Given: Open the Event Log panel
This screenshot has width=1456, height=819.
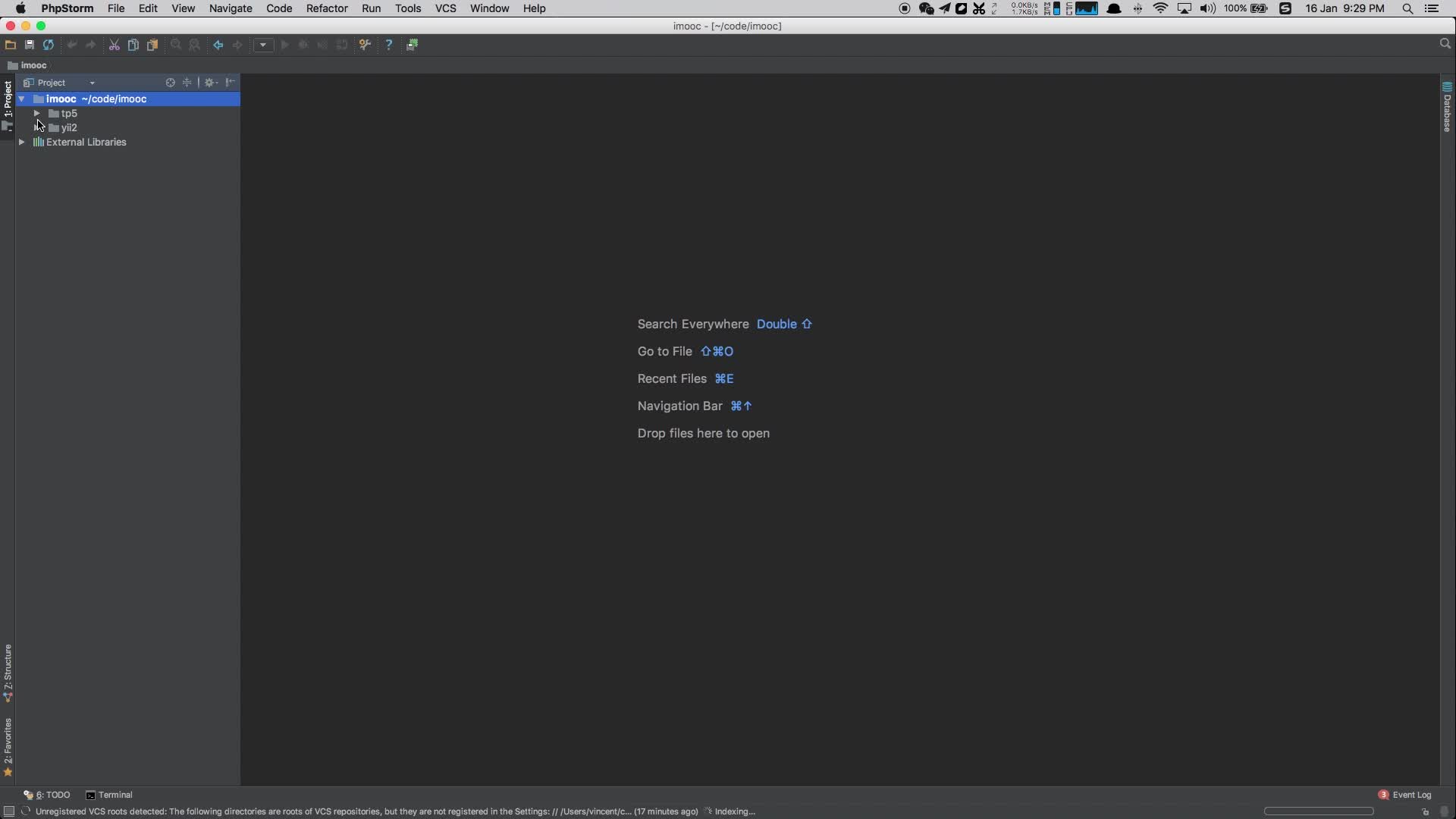Looking at the screenshot, I should pos(1405,795).
